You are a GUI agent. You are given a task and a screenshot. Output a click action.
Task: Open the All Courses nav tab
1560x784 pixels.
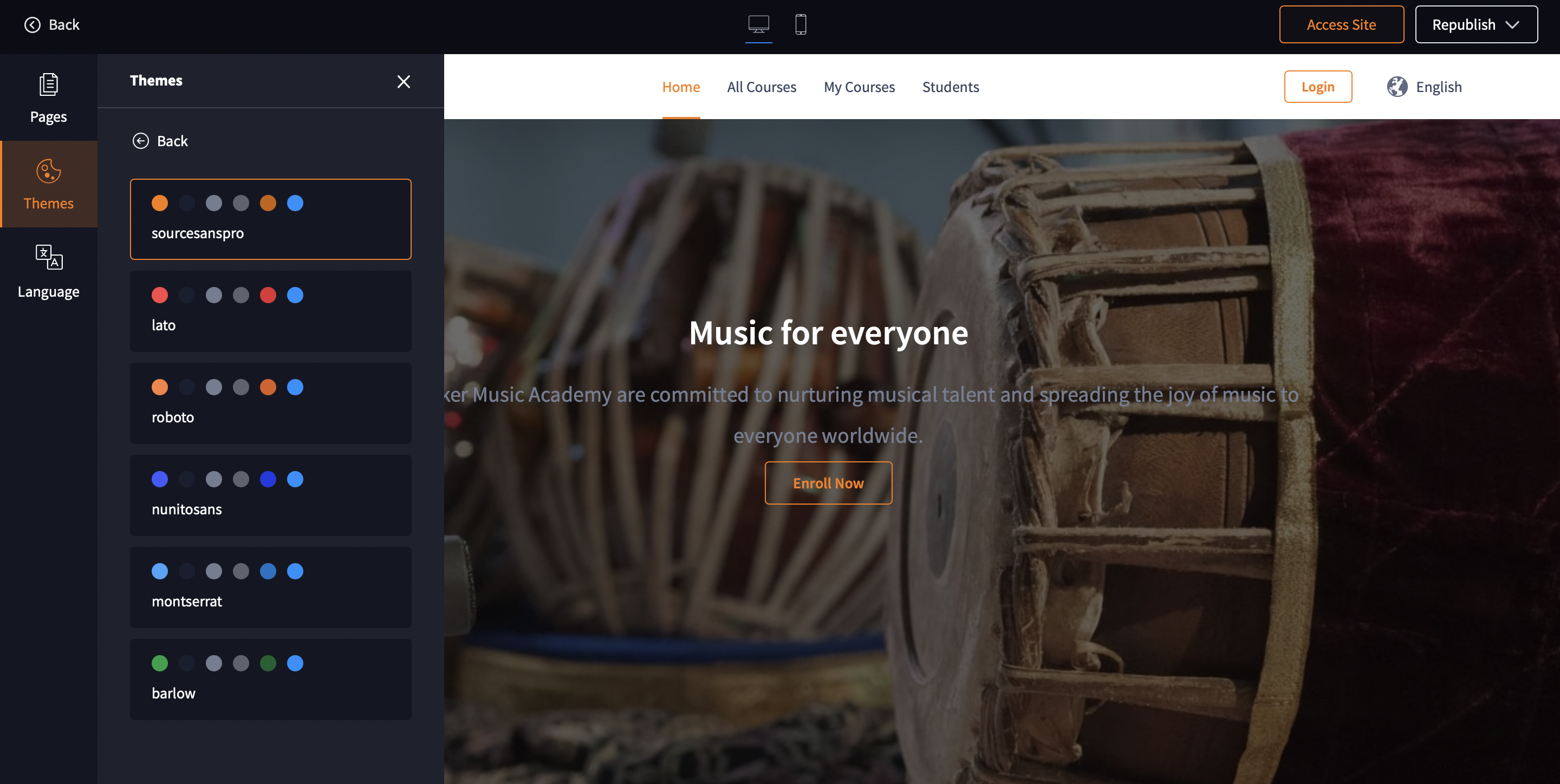click(x=761, y=87)
